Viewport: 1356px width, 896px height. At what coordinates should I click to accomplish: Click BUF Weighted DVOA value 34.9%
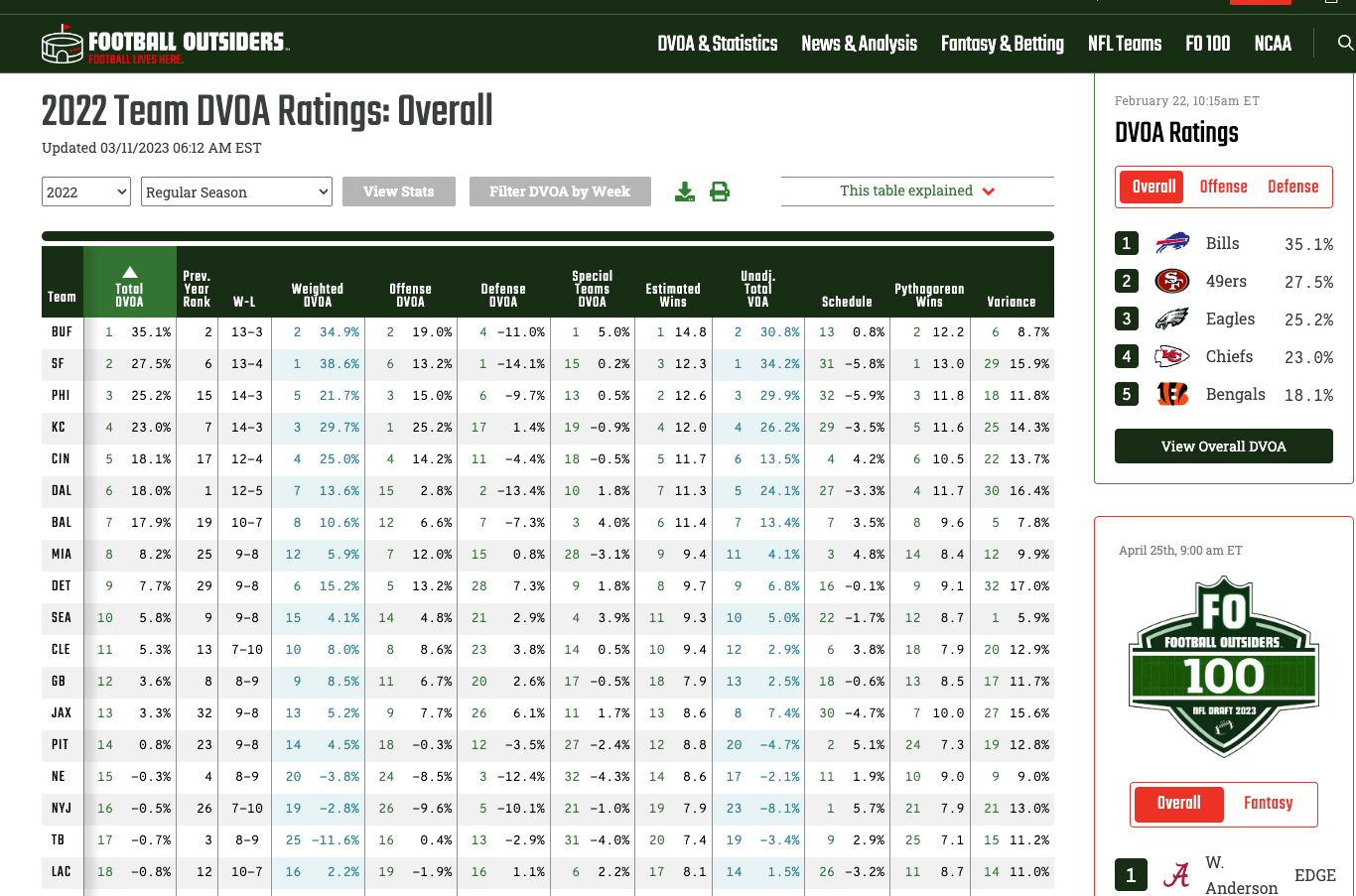point(339,332)
